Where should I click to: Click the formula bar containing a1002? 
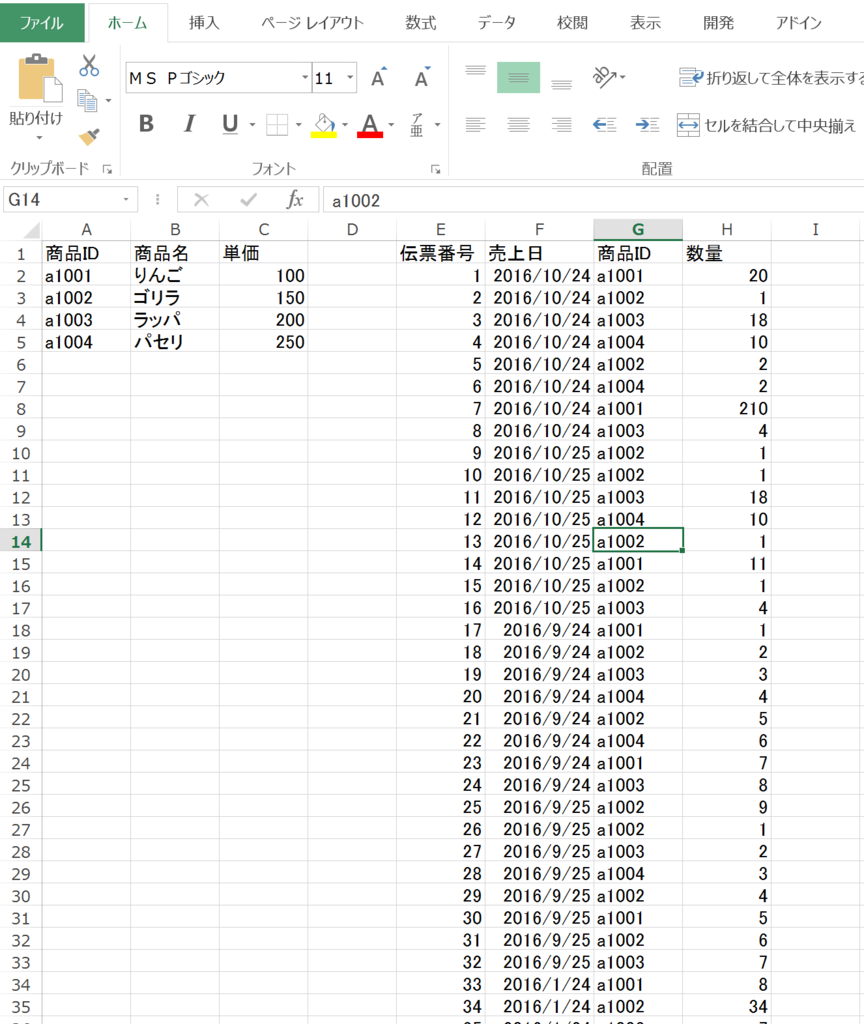coord(593,200)
